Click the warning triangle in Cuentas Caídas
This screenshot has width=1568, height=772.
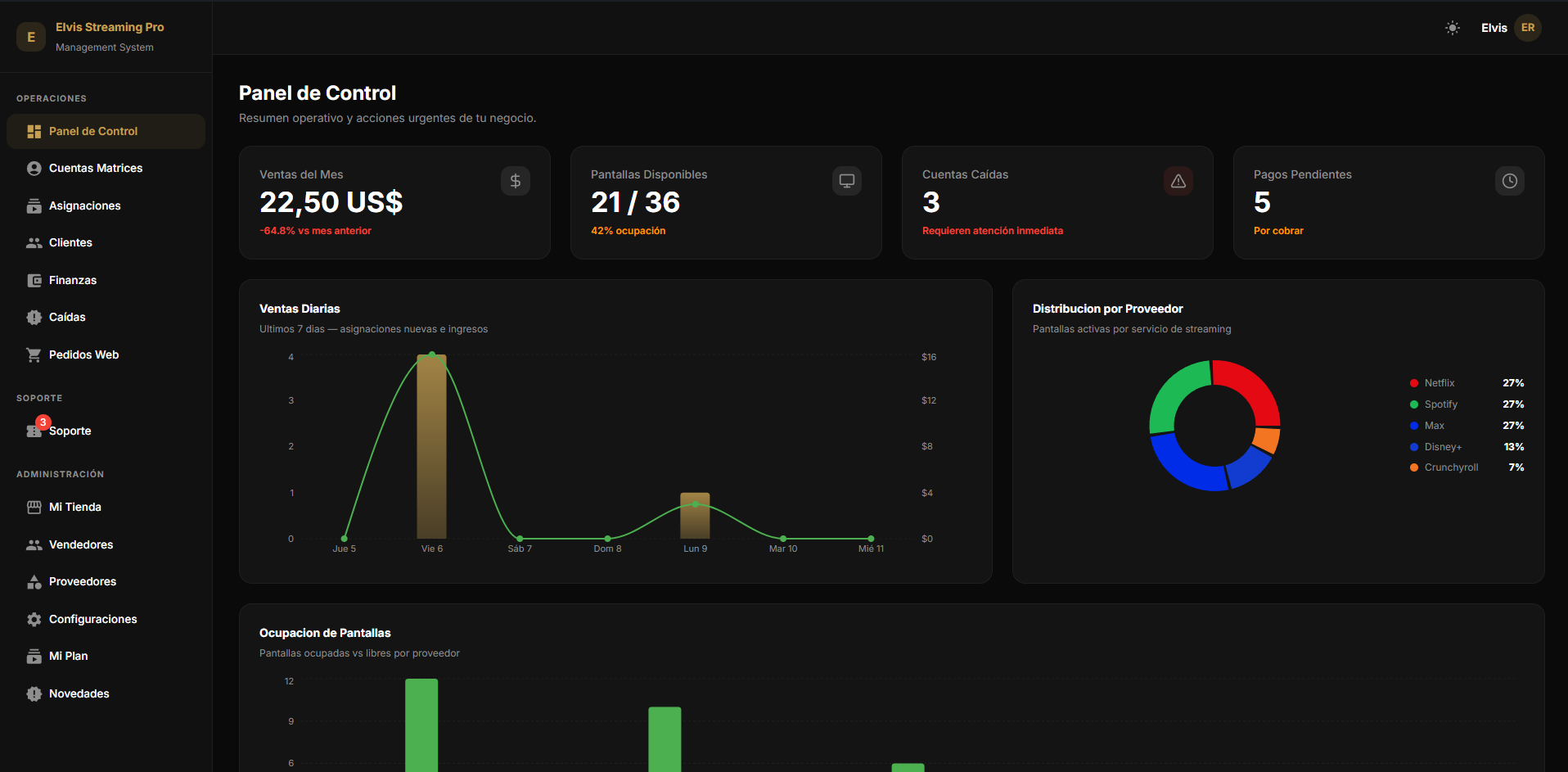click(x=1178, y=181)
